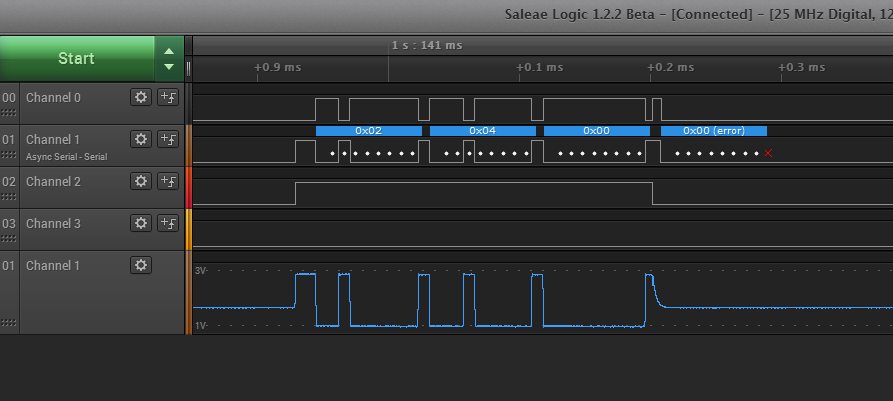Click the analog Channel 1 brown color strip

189,293
